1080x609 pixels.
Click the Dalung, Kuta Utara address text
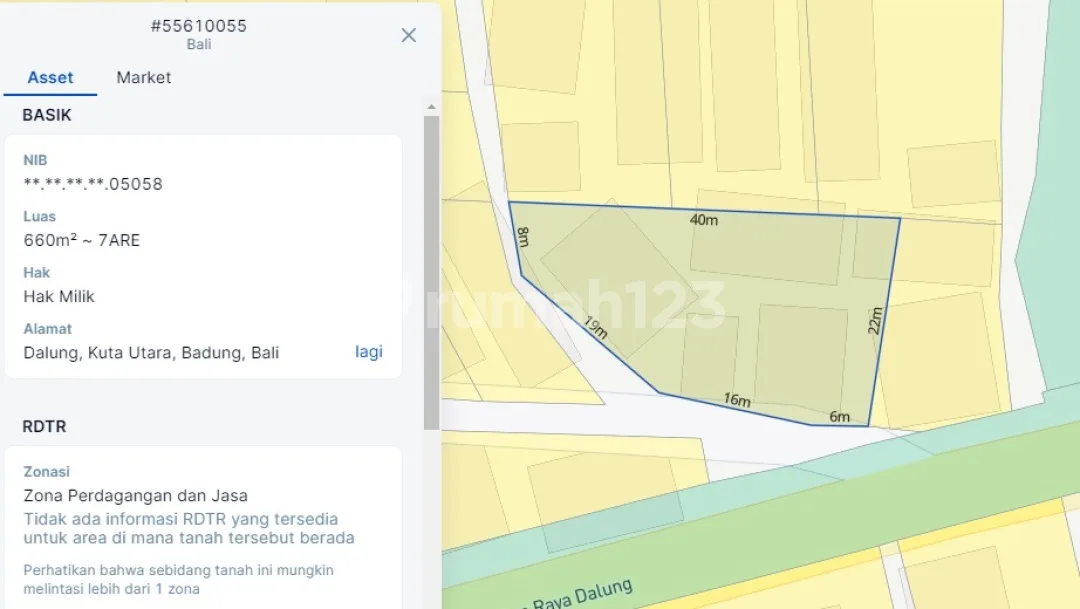151,353
